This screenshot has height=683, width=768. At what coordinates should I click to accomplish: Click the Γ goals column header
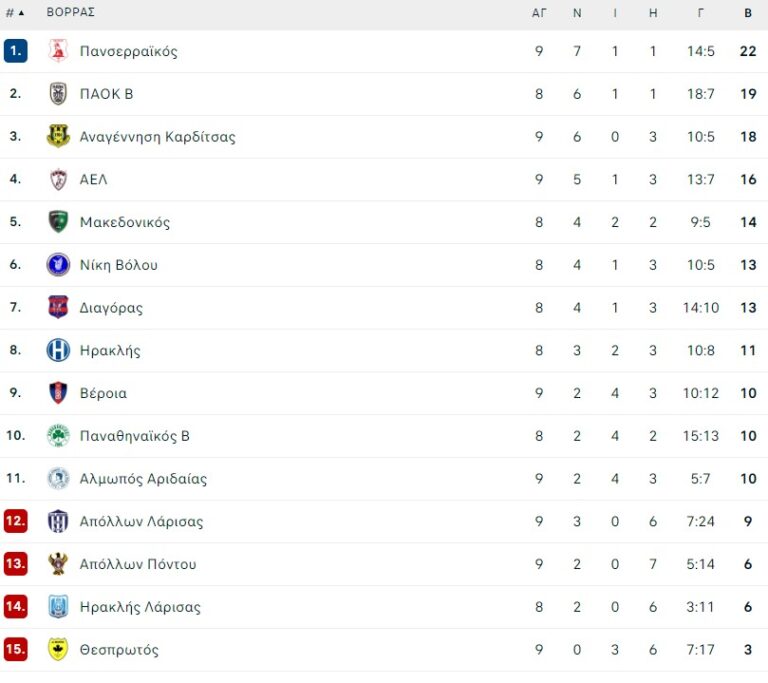[701, 13]
